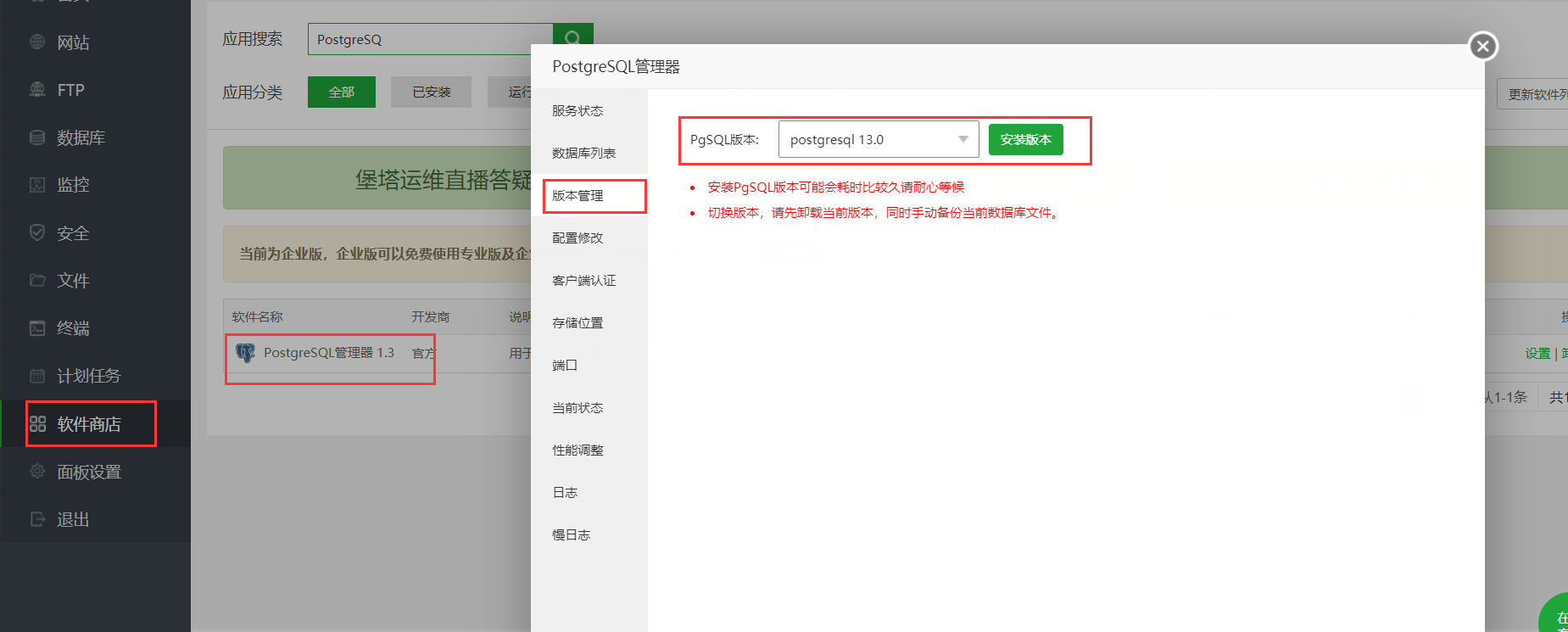Image resolution: width=1568 pixels, height=632 pixels.
Task: Select the 版本管理 tab
Action: [589, 196]
